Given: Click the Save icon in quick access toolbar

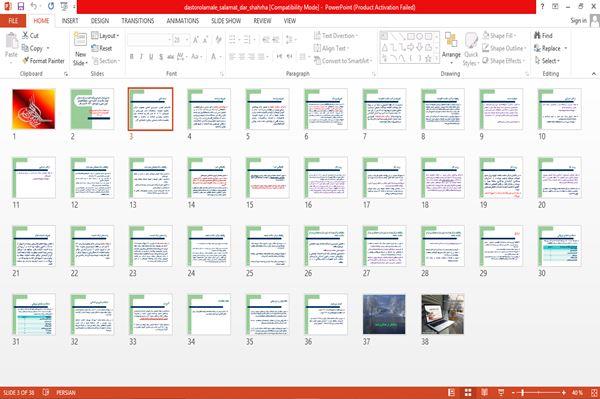Looking at the screenshot, I should pos(21,6).
